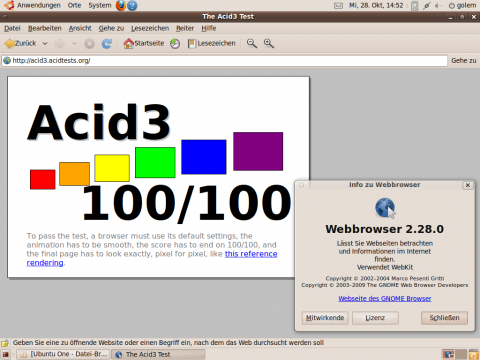Open the back history dropdown arrow
This screenshot has width=480, height=360.
pyautogui.click(x=45, y=43)
